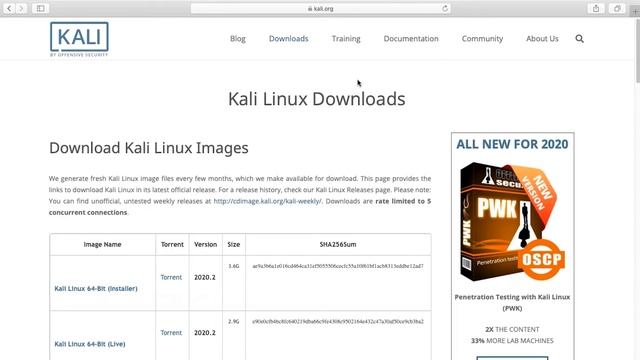Click the Torrent column header

(x=172, y=244)
